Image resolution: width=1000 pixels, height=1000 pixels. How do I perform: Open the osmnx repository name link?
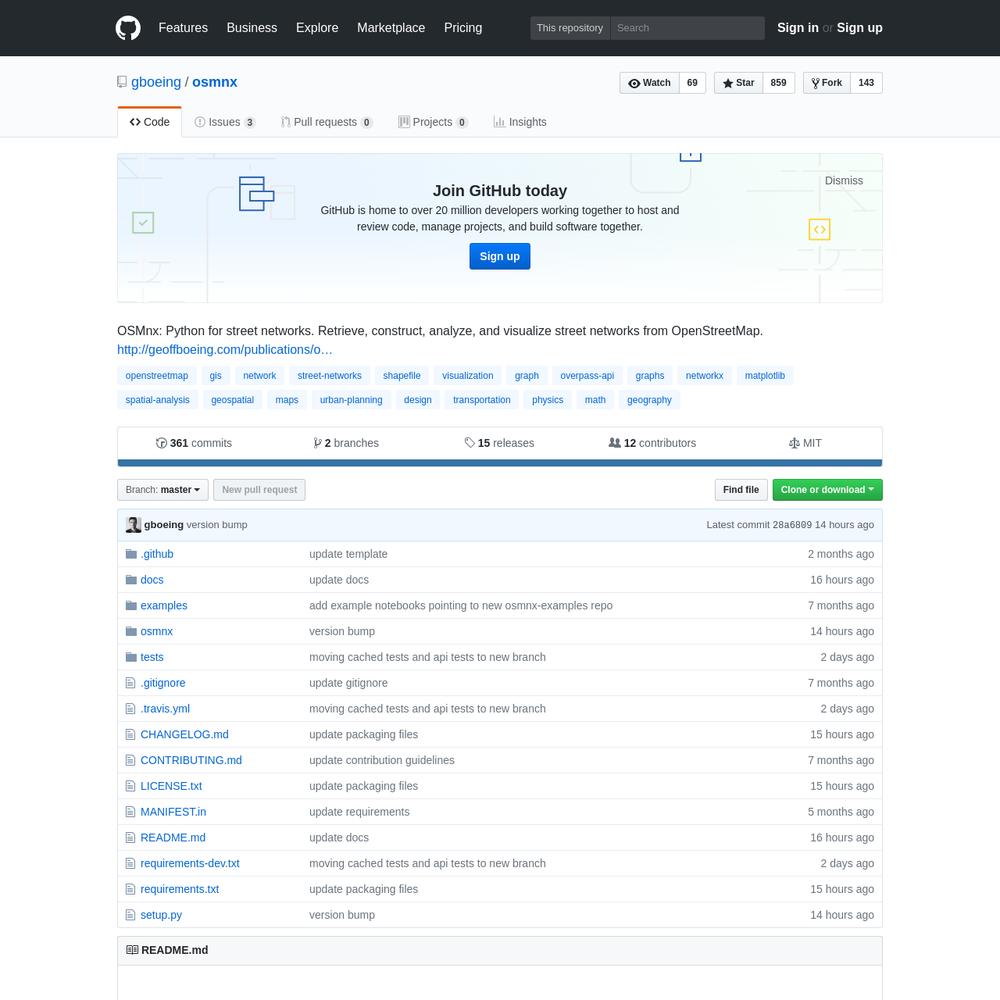point(215,82)
